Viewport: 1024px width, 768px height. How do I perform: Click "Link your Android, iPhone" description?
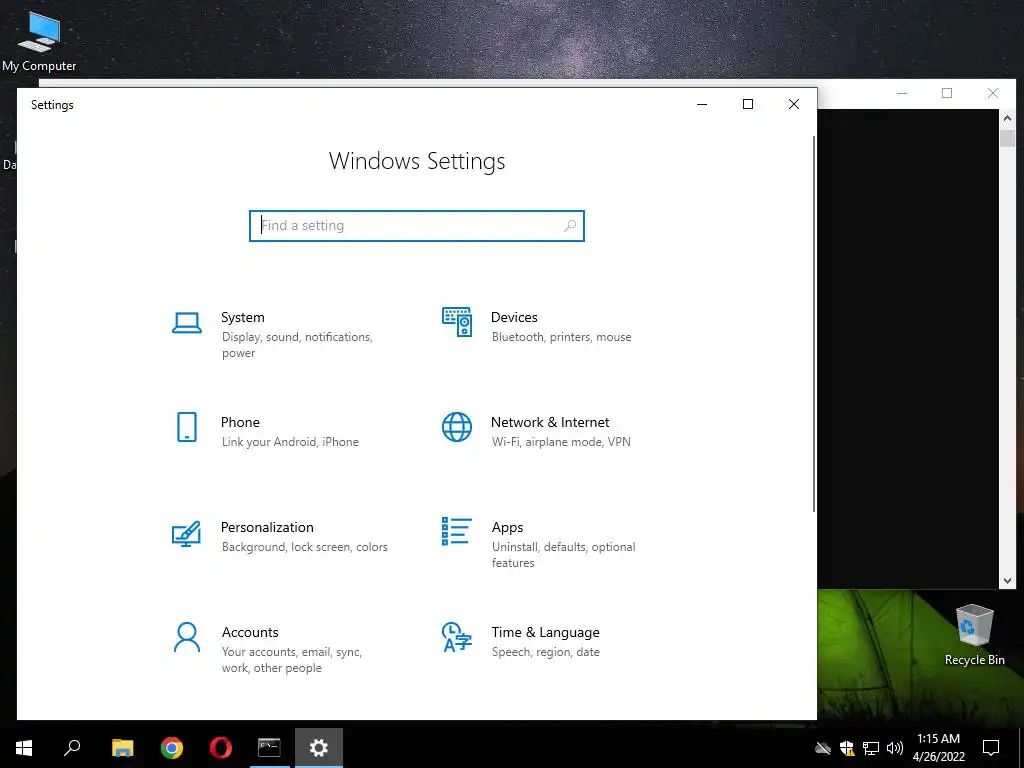[x=290, y=442]
